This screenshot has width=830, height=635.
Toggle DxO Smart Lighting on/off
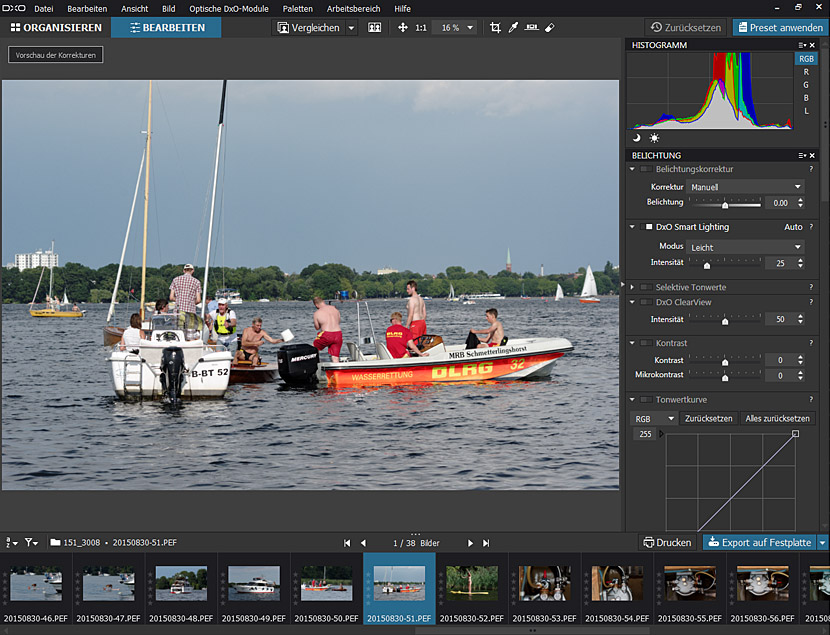[648, 227]
